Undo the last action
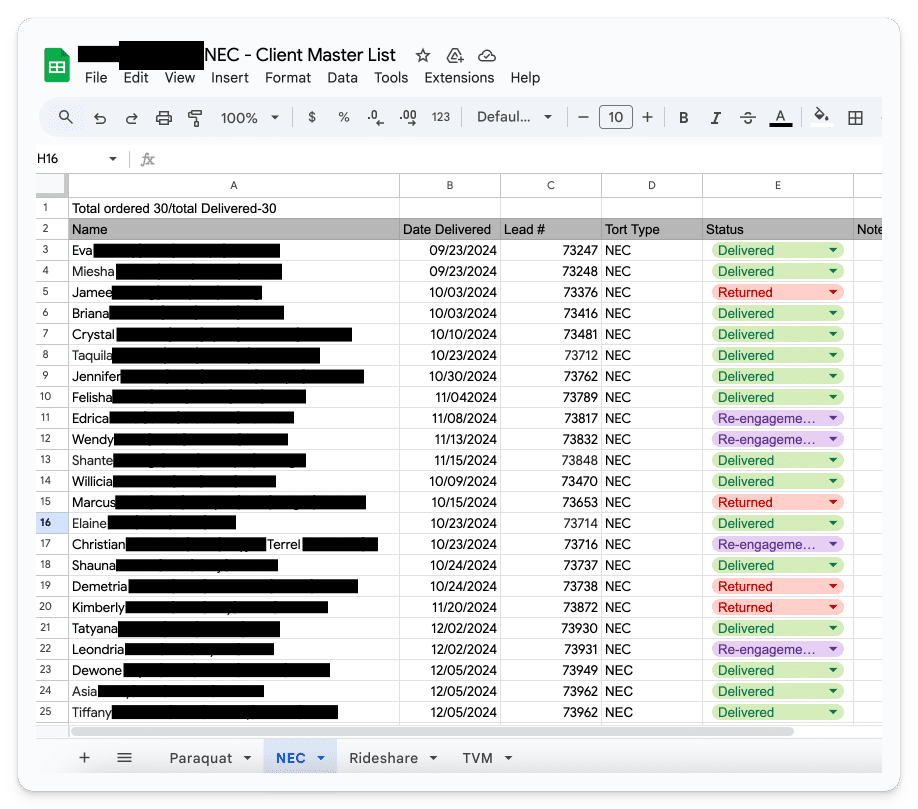The width and height of the screenshot is (918, 809). click(100, 118)
